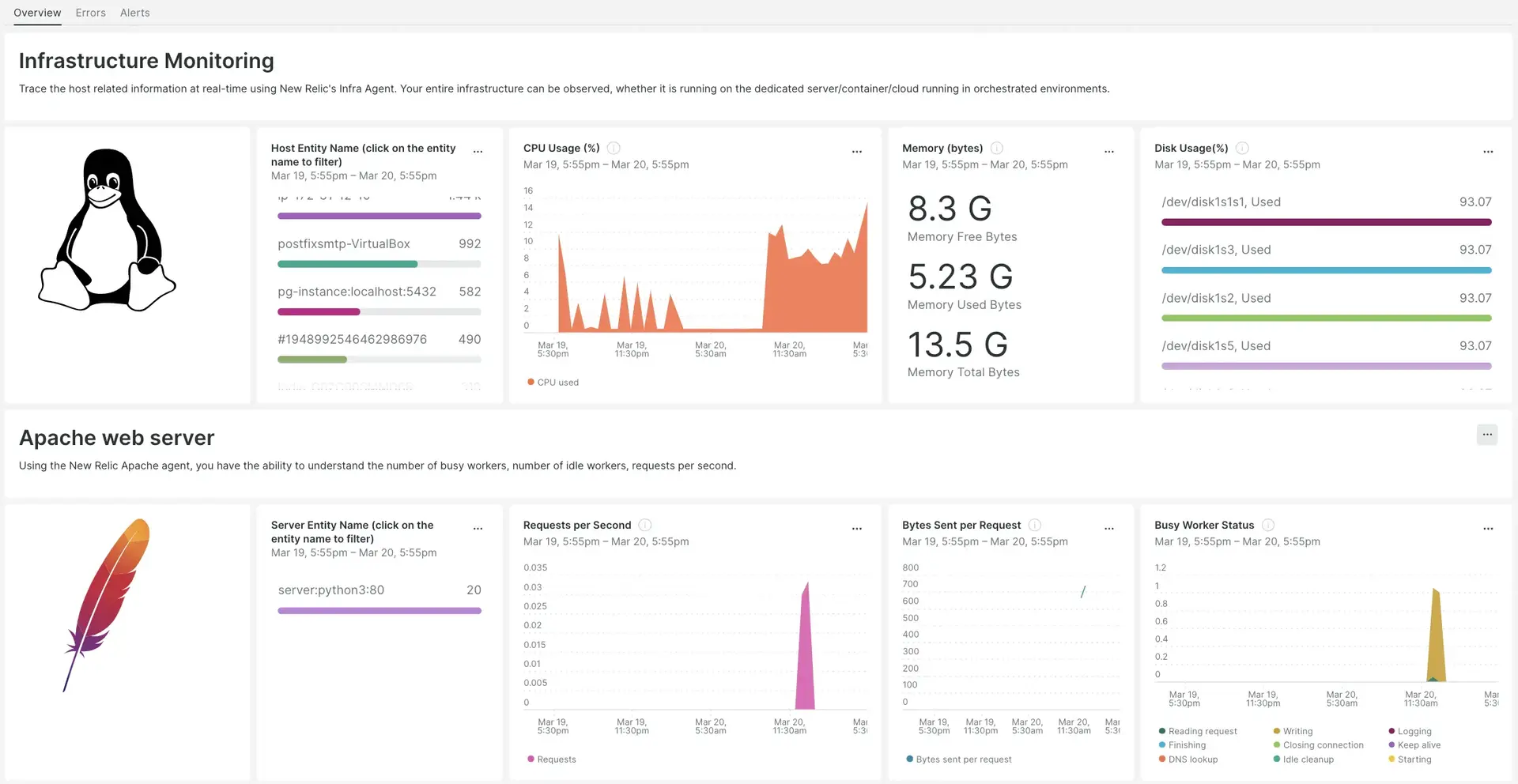
Task: Filter by postfixsmtp-VirtualBox host entity
Action: coord(344,244)
